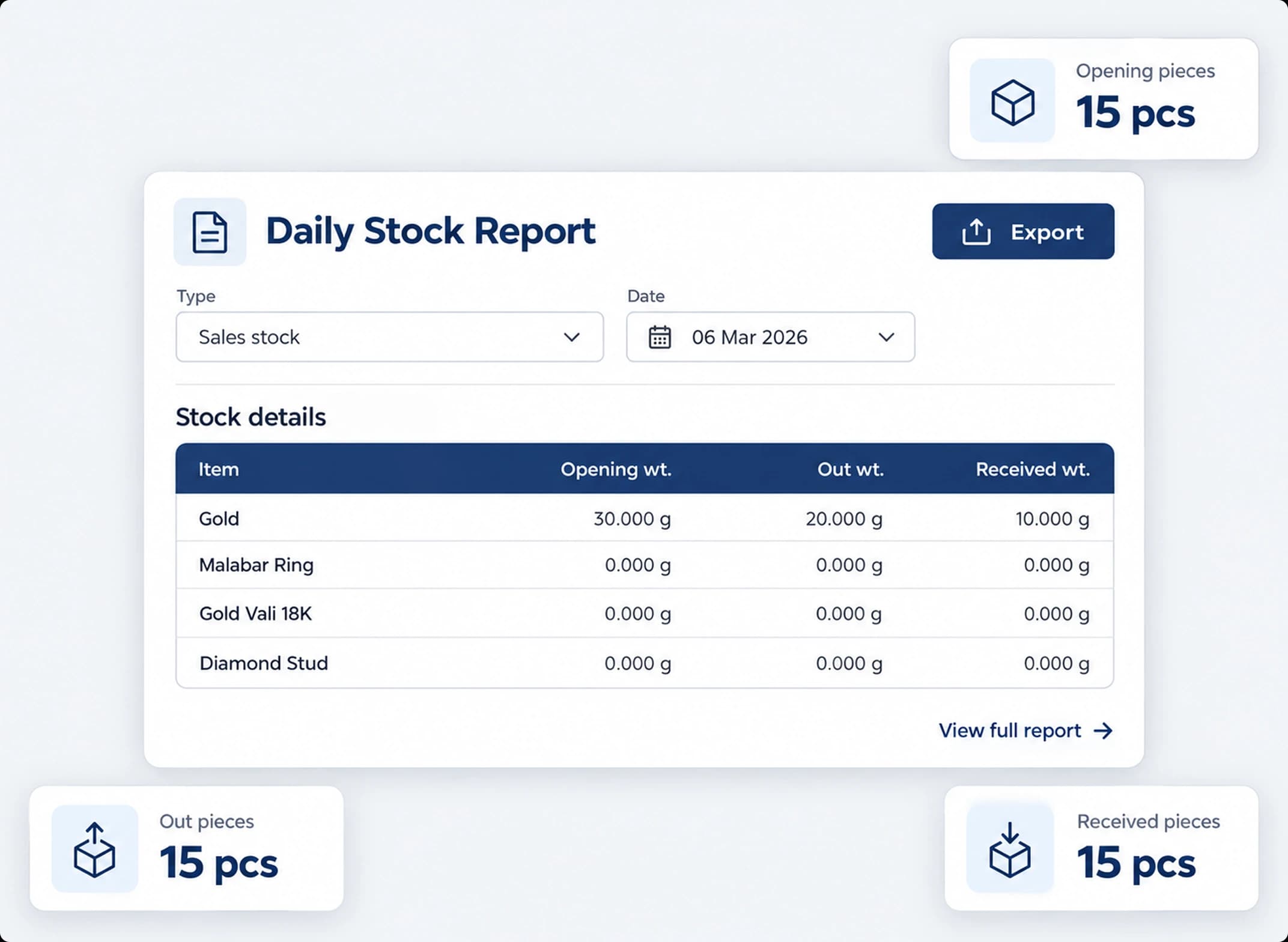Select the Malabar Ring row name
The height and width of the screenshot is (942, 1288).
click(257, 565)
